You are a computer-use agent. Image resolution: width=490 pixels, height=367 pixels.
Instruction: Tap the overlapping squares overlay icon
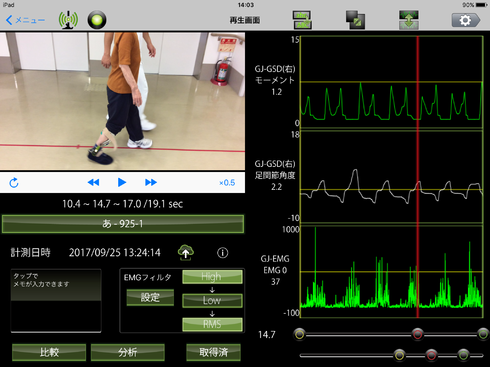(355, 20)
